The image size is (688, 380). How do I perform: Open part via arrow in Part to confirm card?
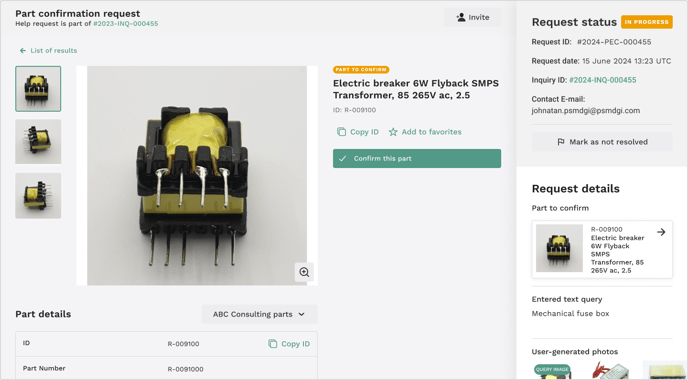point(661,232)
